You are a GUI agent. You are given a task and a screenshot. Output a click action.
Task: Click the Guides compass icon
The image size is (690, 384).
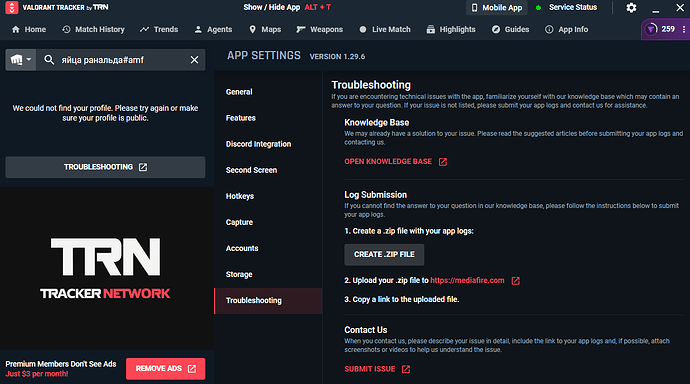pos(496,29)
